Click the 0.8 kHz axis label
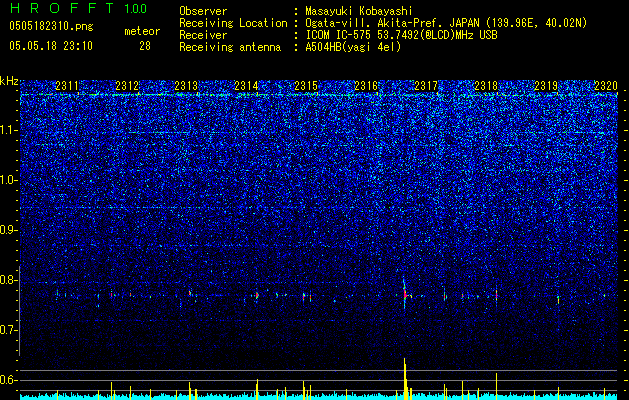This screenshot has height=400, width=629. (9, 280)
